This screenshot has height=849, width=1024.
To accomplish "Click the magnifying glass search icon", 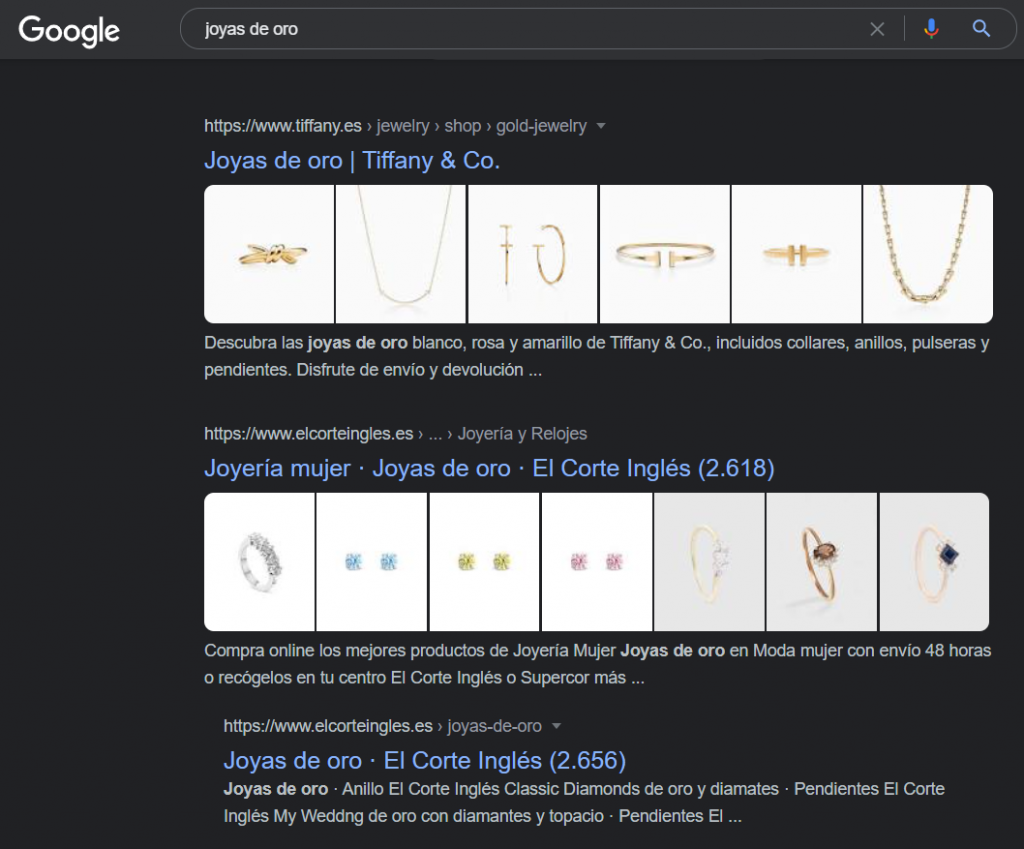I will coord(981,28).
